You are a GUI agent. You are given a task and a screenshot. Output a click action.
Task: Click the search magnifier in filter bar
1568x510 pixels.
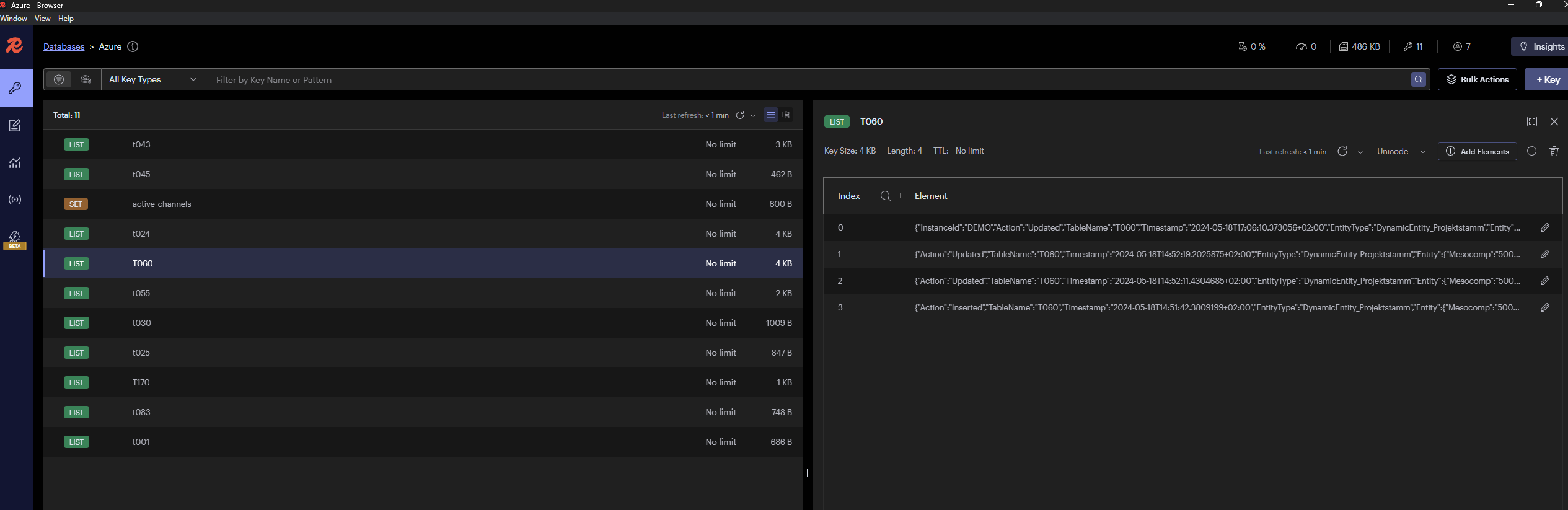tap(1418, 79)
